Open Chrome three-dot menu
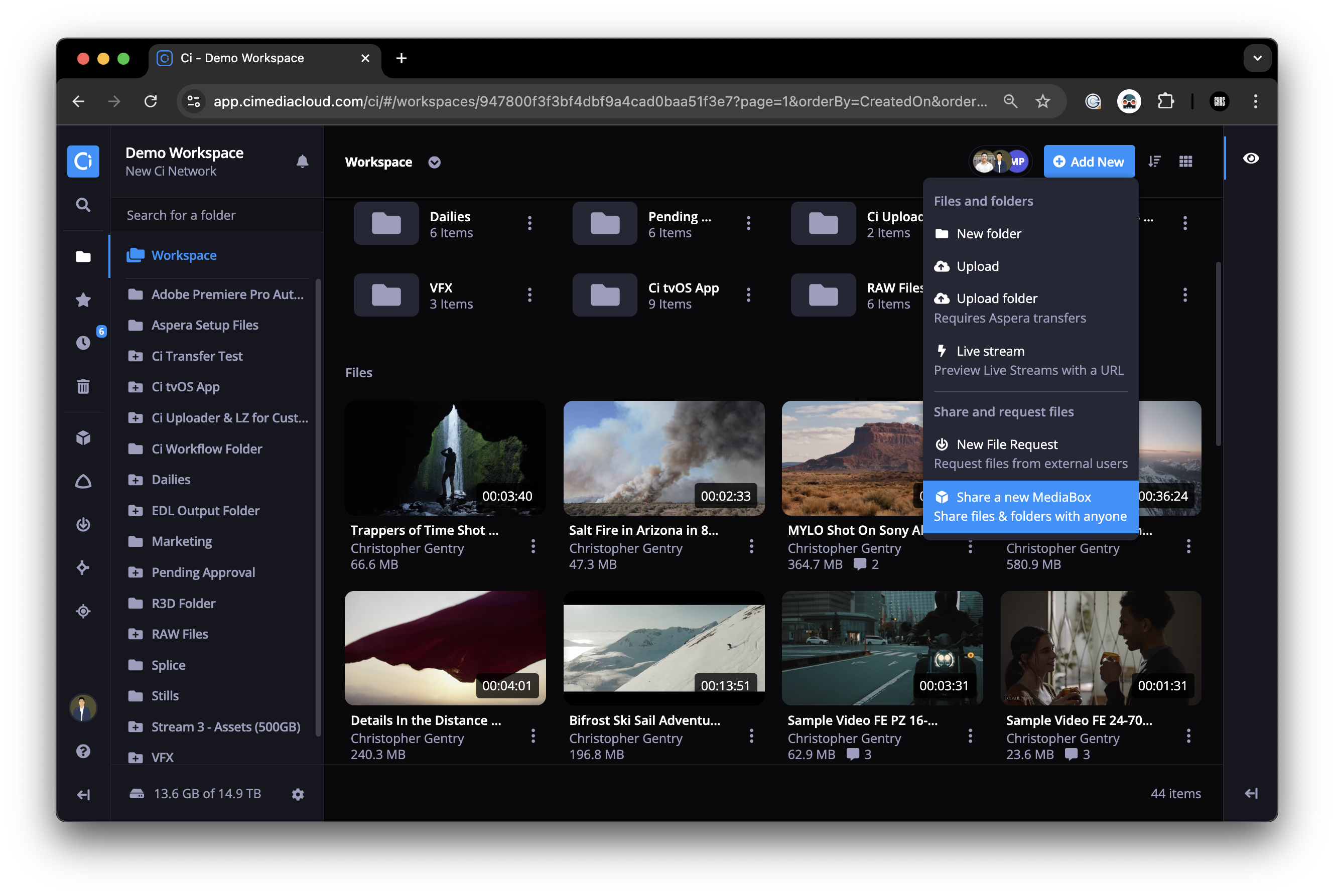This screenshot has width=1334, height=896. [1255, 102]
